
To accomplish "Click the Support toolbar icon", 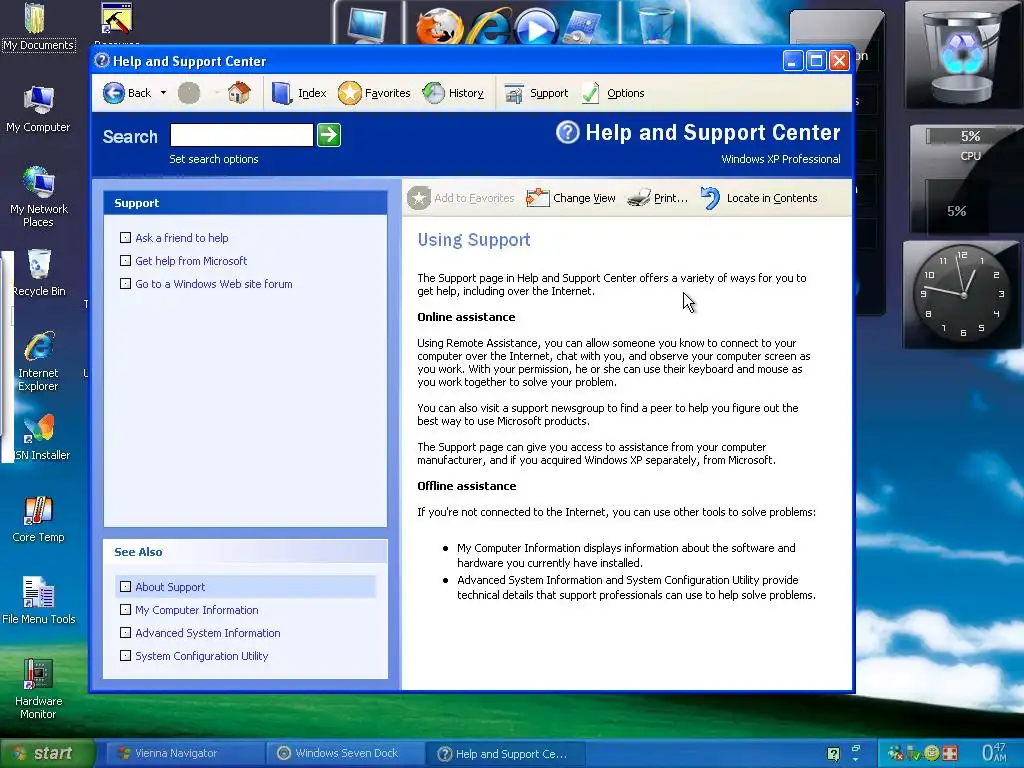I will click(514, 94).
